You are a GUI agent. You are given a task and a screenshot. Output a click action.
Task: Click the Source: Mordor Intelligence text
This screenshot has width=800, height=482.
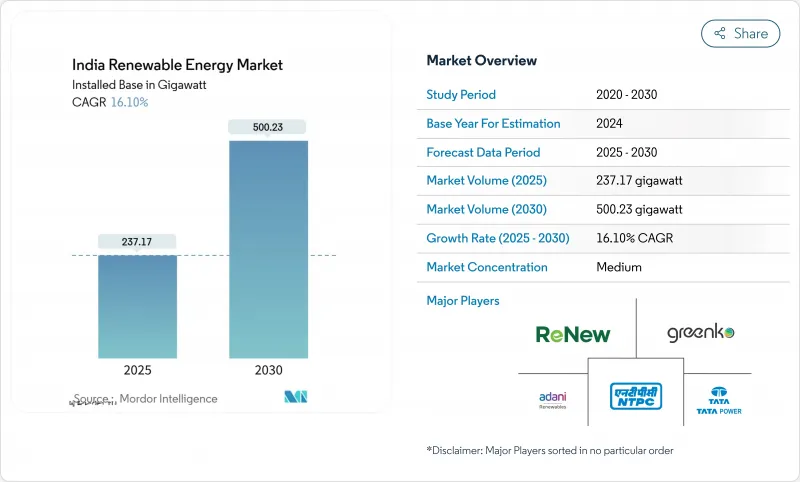click(145, 398)
